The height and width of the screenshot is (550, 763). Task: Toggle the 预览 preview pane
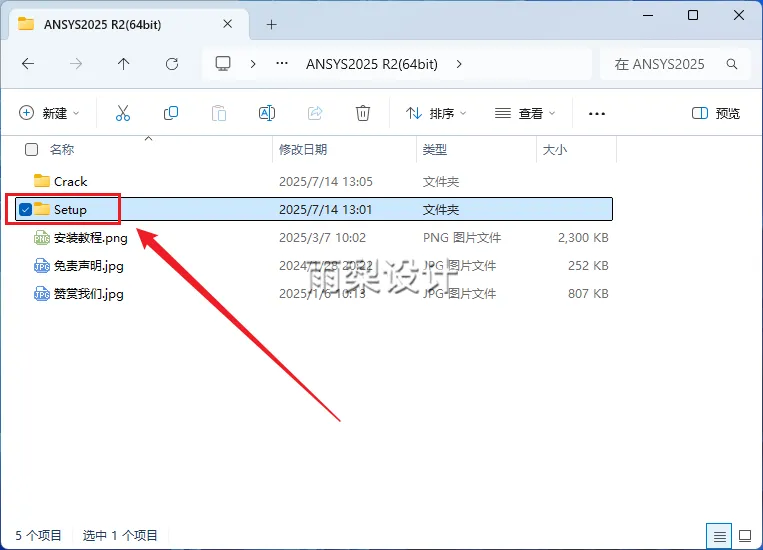tap(716, 113)
